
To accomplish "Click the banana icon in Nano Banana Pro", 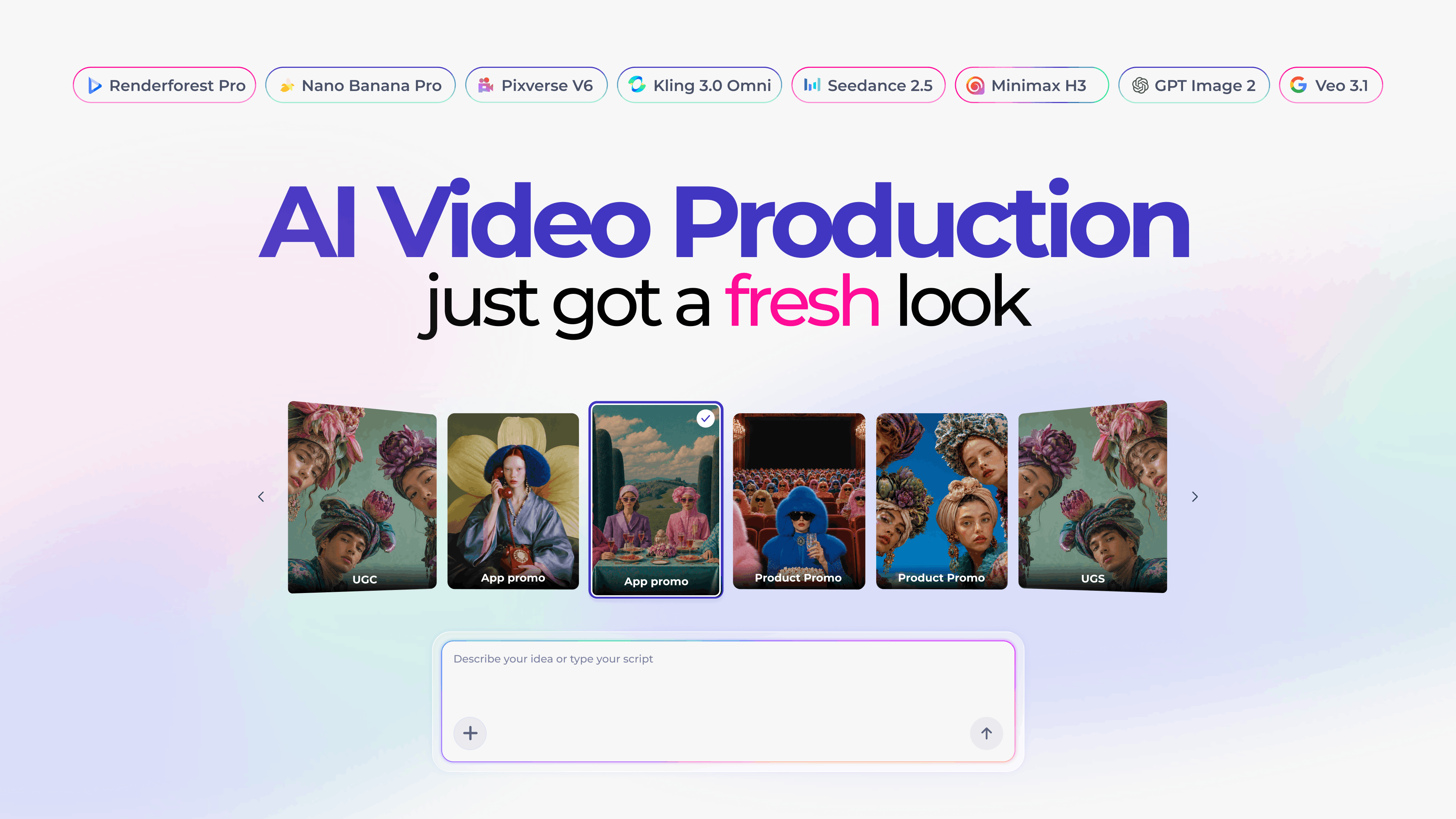I will pyautogui.click(x=287, y=85).
